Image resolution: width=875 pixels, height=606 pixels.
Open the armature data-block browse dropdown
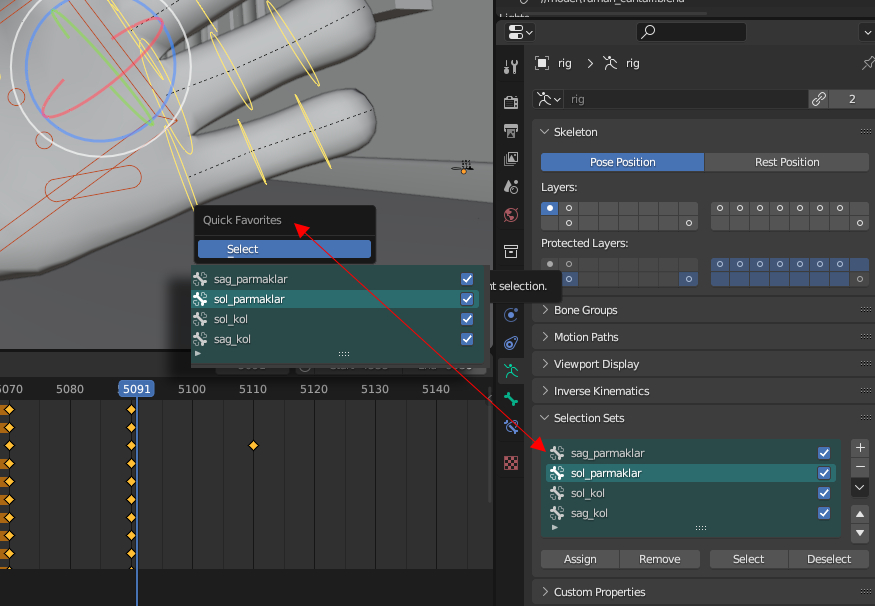point(548,99)
